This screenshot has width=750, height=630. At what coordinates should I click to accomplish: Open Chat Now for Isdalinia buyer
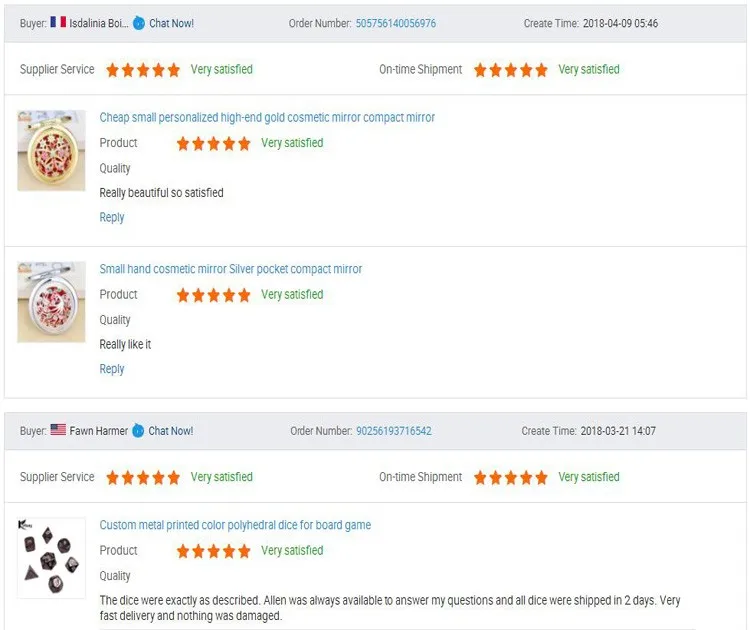coord(171,23)
